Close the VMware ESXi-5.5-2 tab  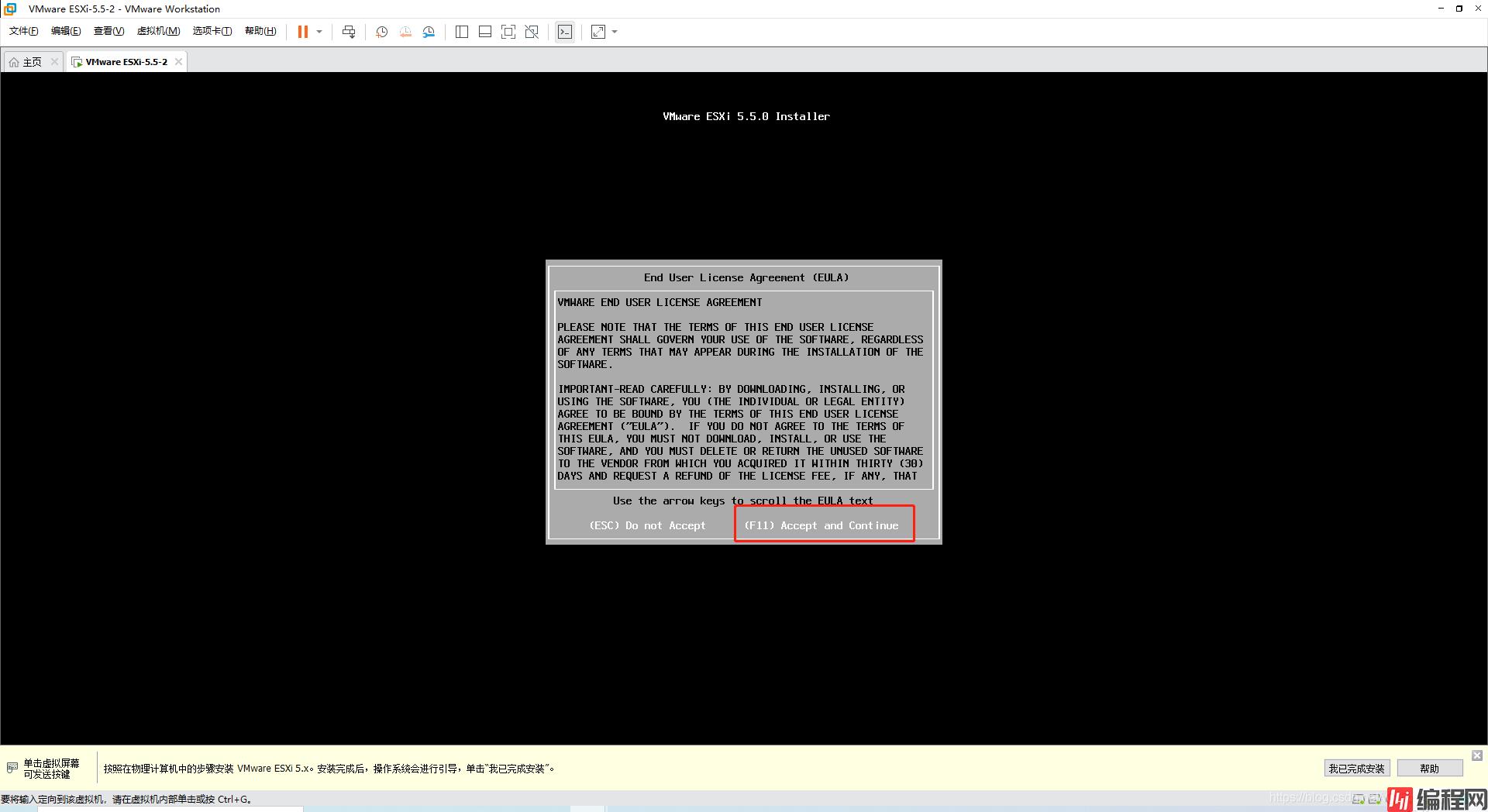click(x=179, y=62)
